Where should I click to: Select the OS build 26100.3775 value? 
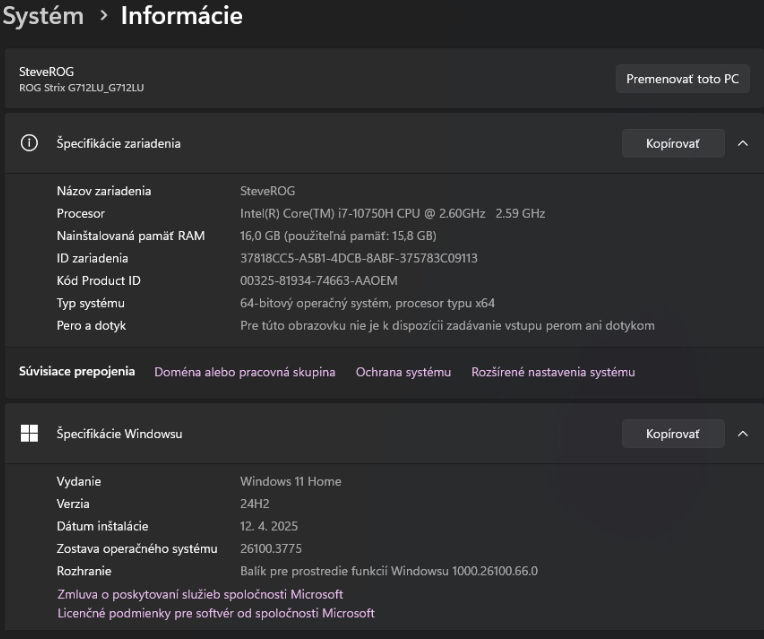coord(270,548)
